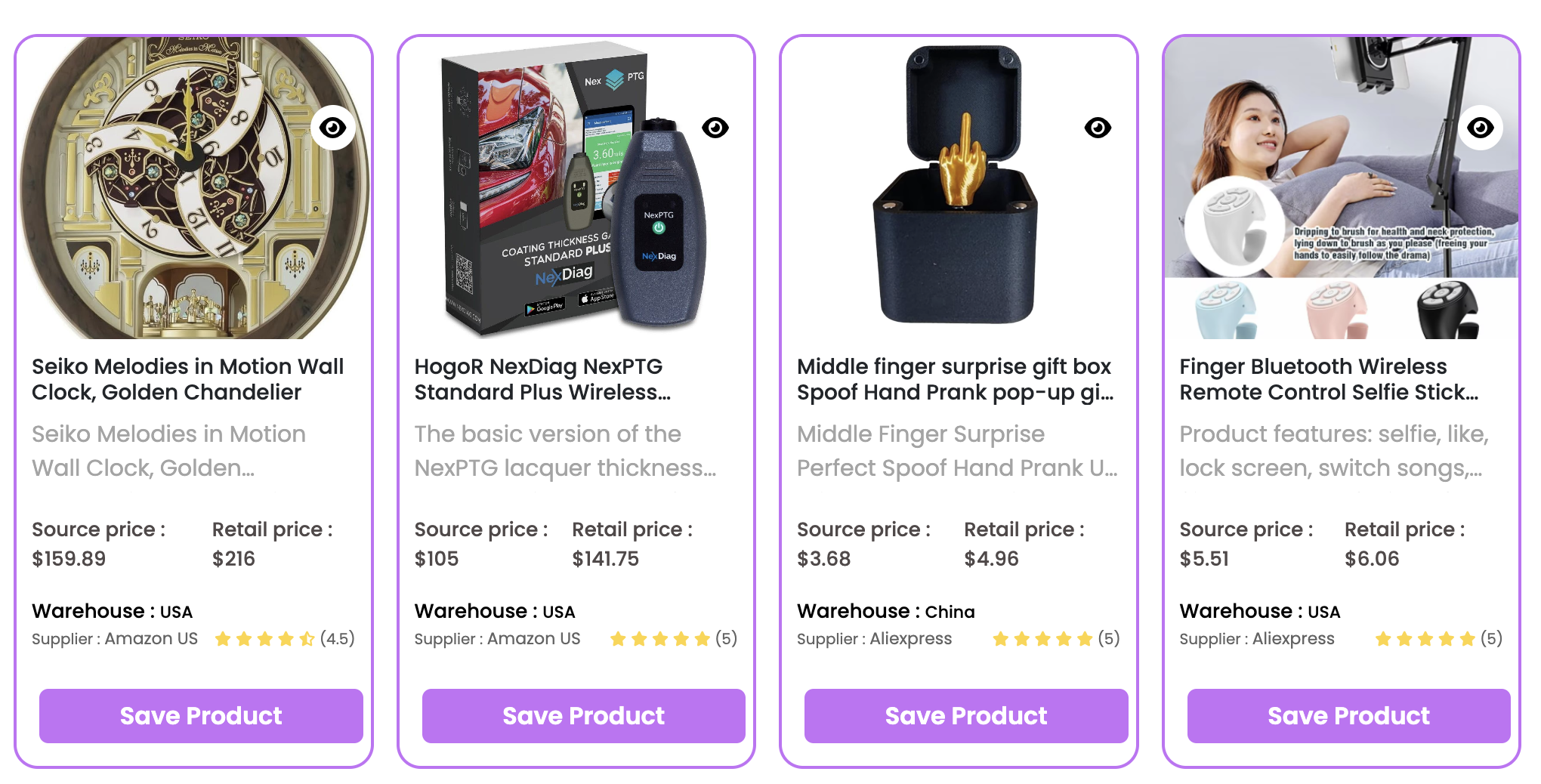Viewport: 1541px width, 784px height.
Task: Open Finger Bluetooth Wireless Remote Control title
Action: coord(1329,379)
